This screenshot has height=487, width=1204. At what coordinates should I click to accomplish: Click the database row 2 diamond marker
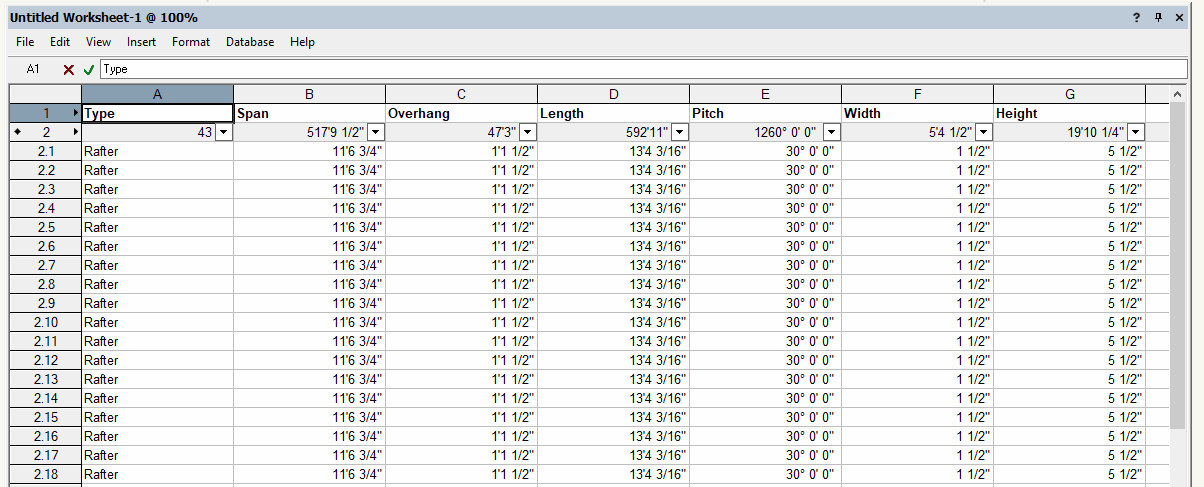tap(17, 132)
